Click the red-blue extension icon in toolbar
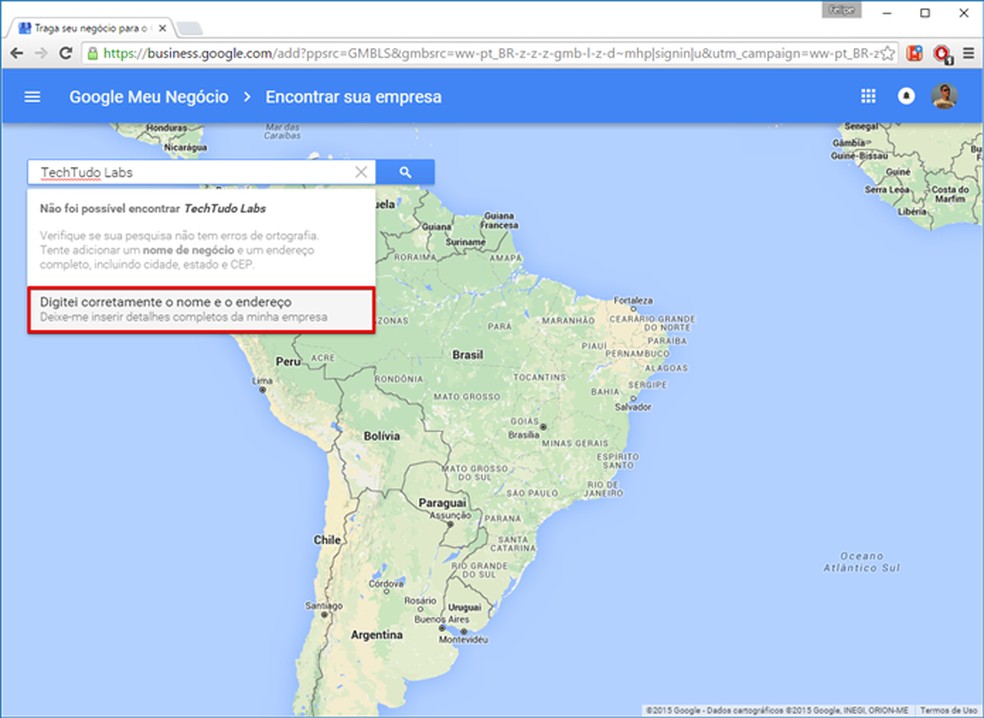Viewport: 984px width, 718px height. (914, 53)
